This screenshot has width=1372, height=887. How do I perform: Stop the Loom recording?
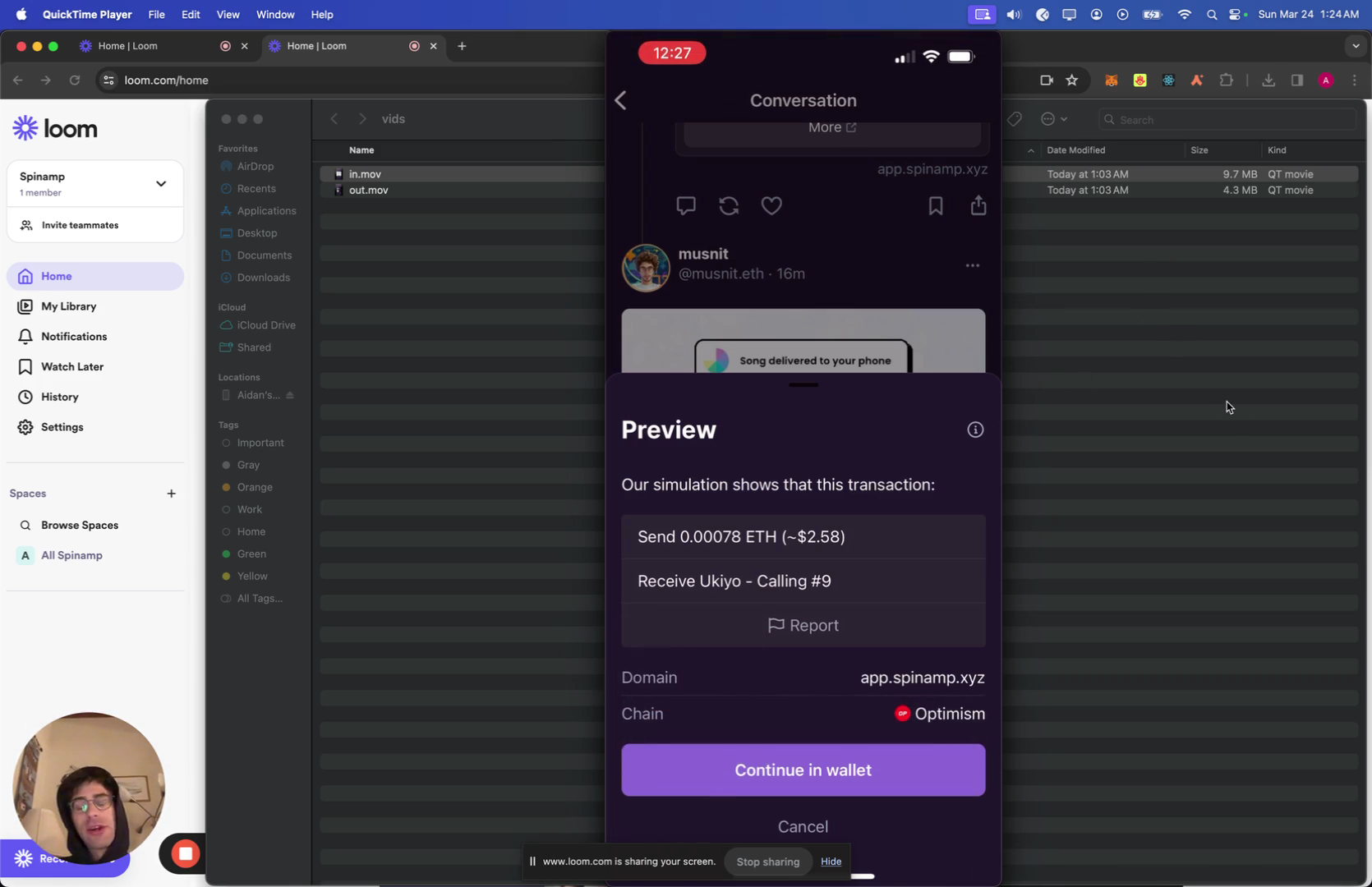(186, 854)
